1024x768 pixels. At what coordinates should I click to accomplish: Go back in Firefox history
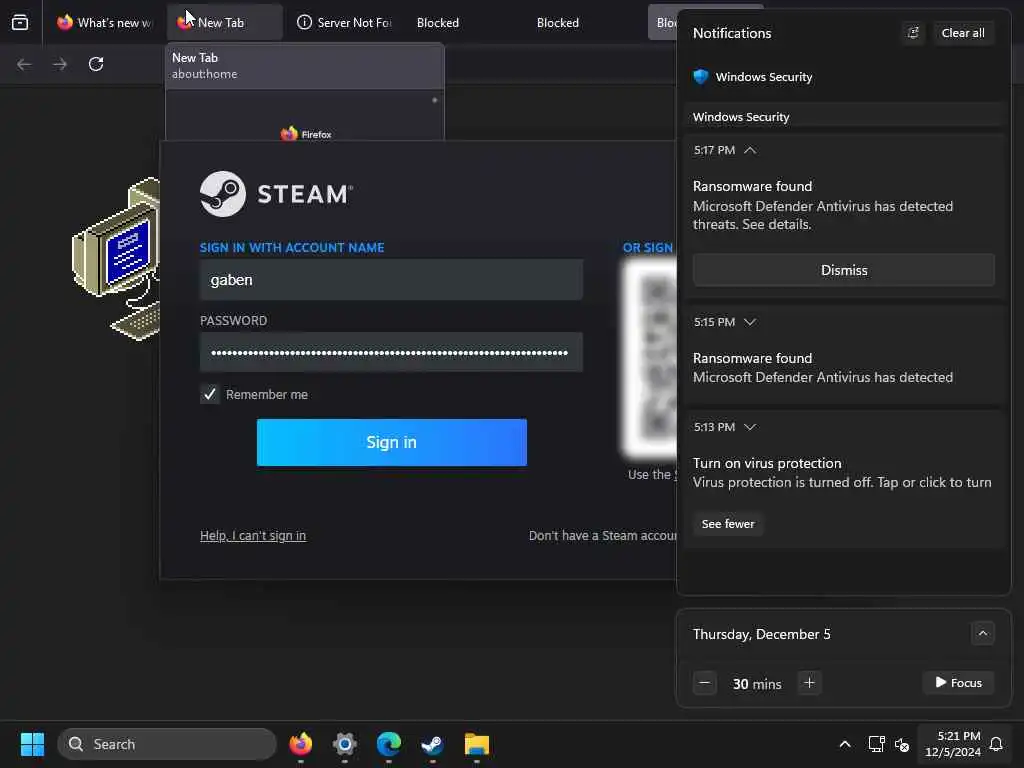24,64
